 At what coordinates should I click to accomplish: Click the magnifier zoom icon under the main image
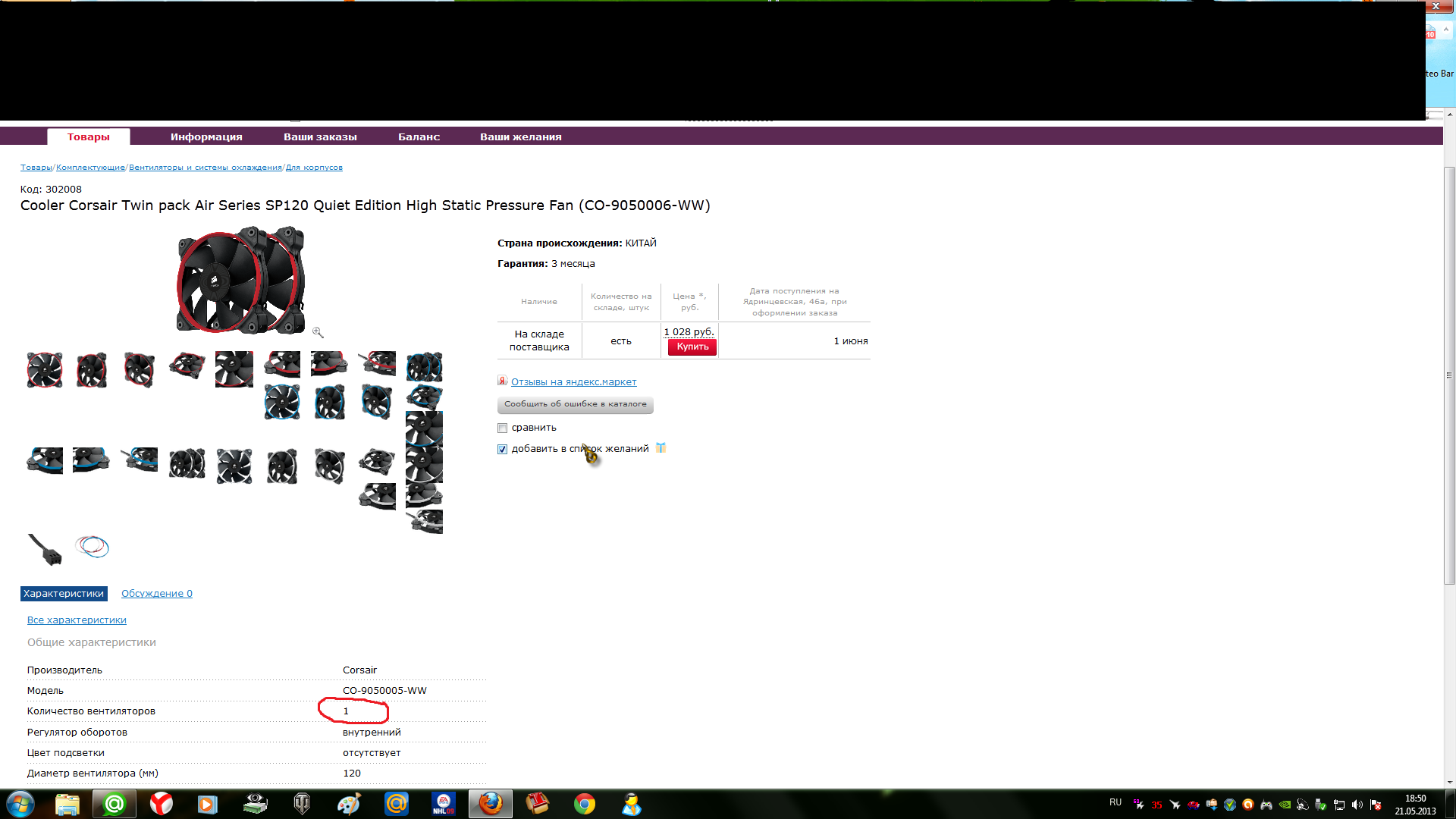pos(318,332)
